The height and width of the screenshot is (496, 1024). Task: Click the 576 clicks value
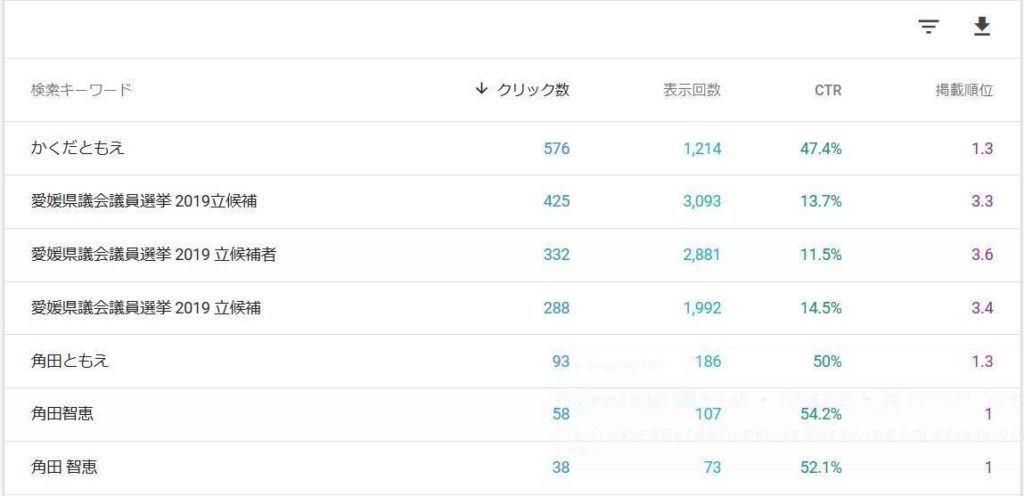click(x=556, y=149)
